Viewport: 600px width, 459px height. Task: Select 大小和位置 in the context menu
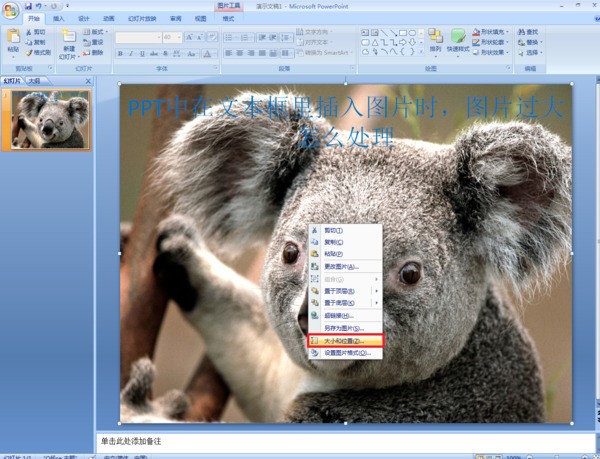[x=345, y=340]
